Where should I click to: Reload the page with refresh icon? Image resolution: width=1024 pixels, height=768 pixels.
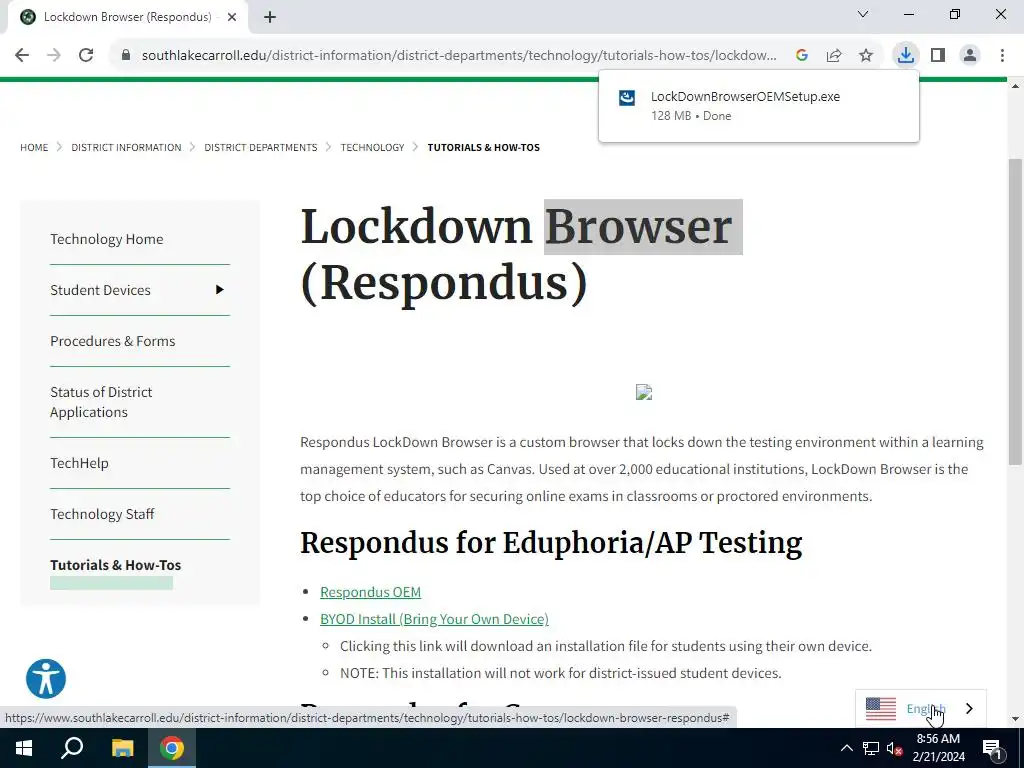[x=86, y=55]
